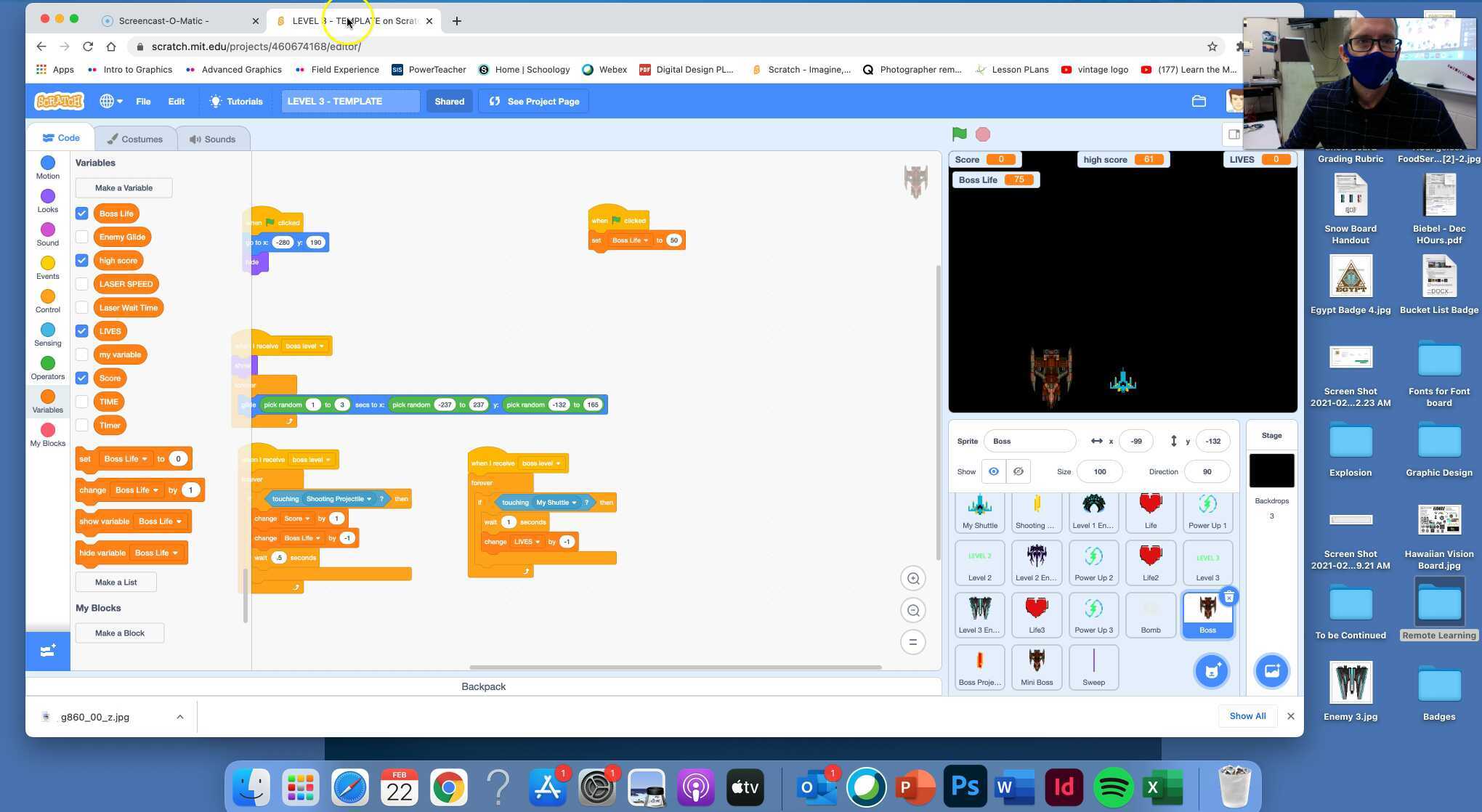The height and width of the screenshot is (812, 1482).
Task: Zoom in on the code workspace
Action: pos(913,579)
